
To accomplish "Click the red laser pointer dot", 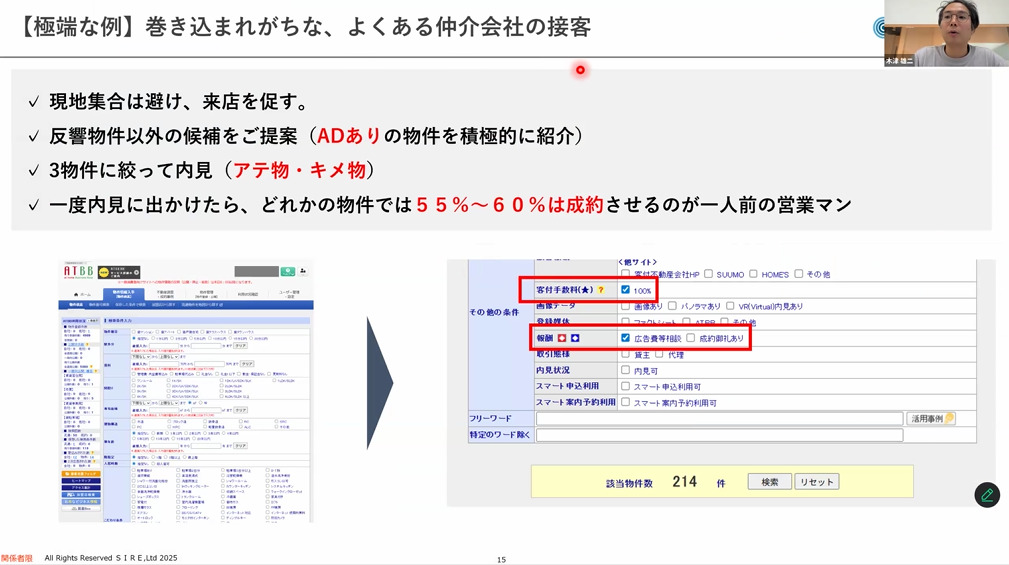I will (580, 69).
